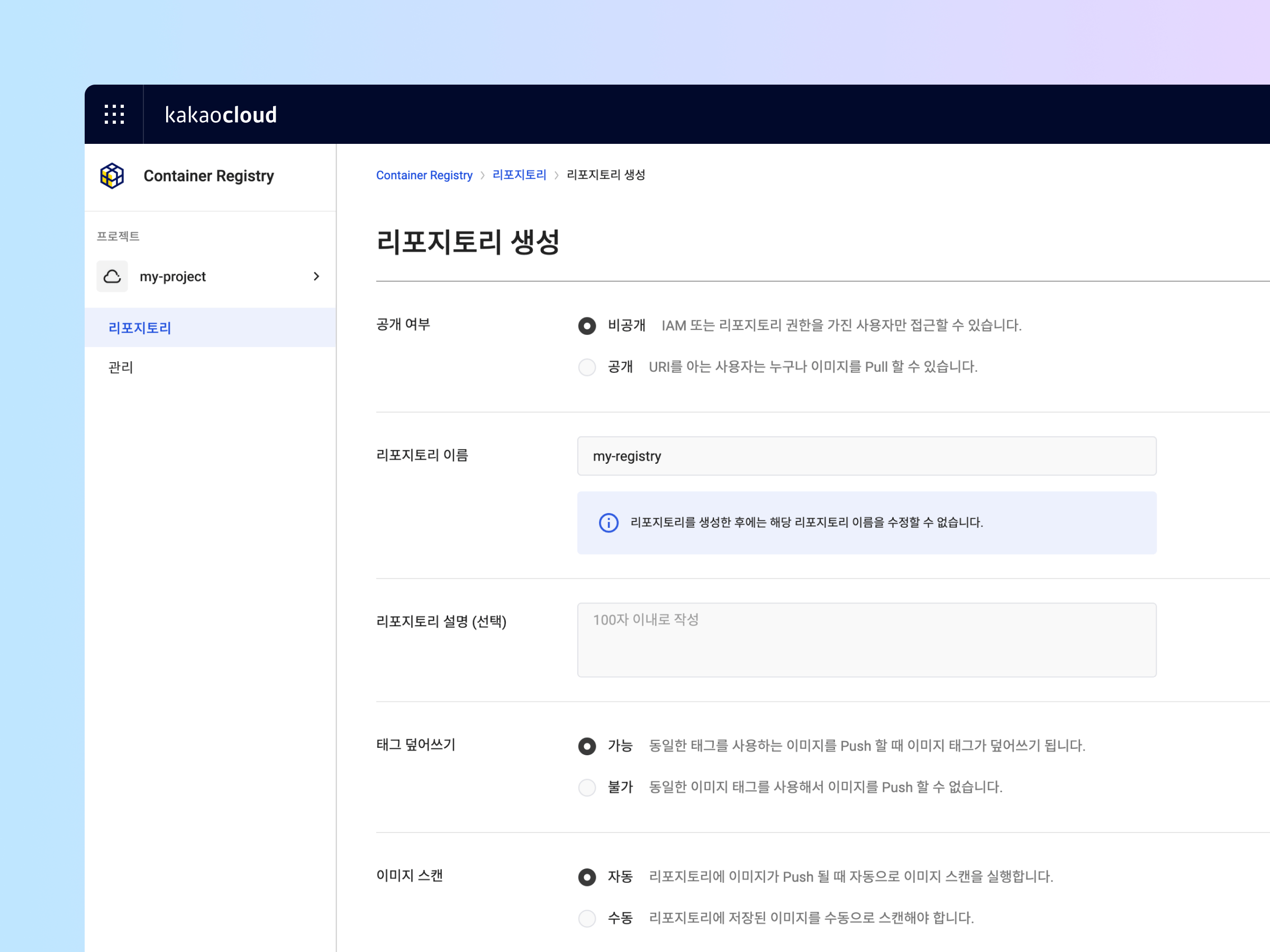Screen dimensions: 1270x952
Task: Click the 프로젝트 section heading
Action: [x=117, y=236]
